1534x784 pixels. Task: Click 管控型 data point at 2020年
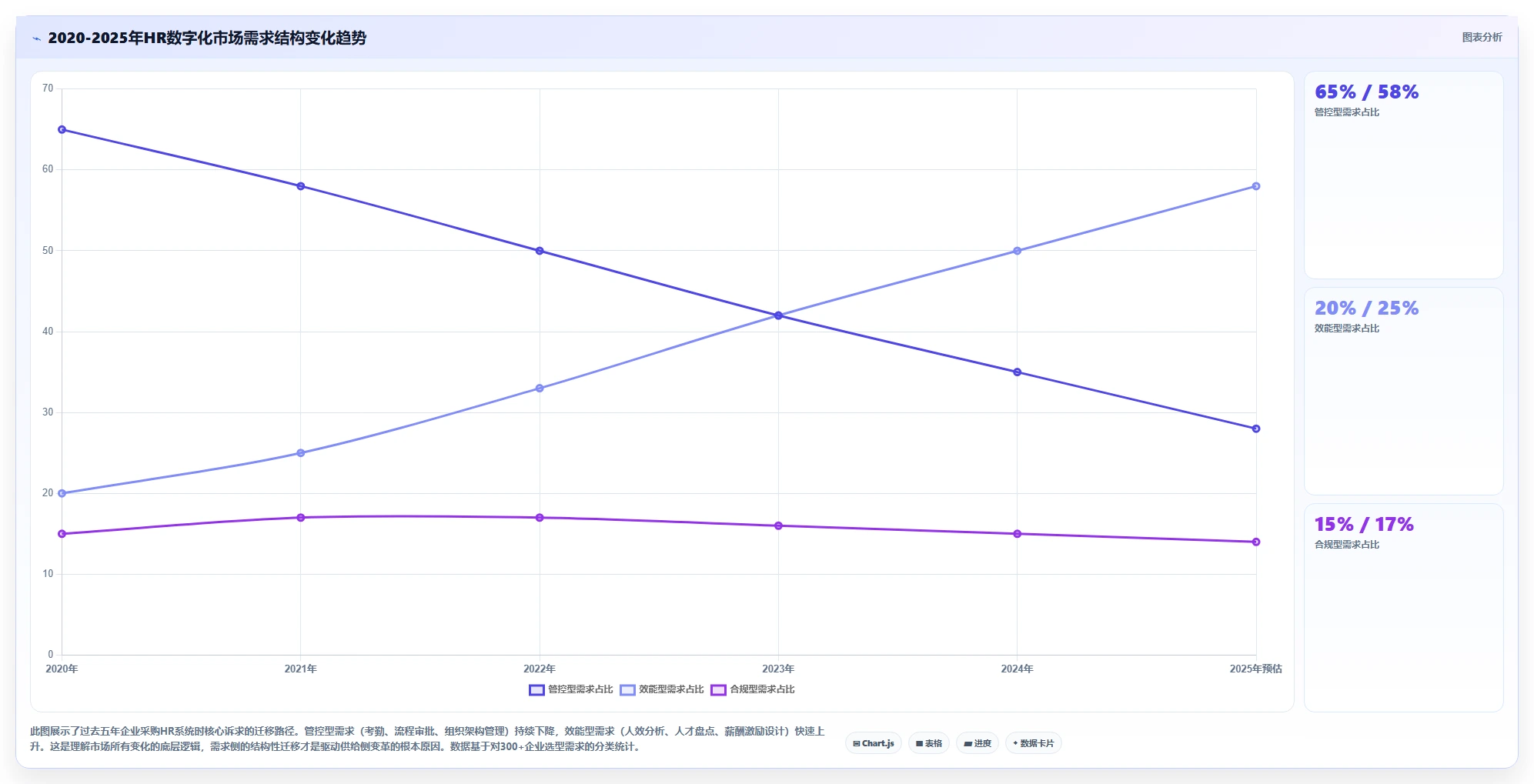[62, 129]
